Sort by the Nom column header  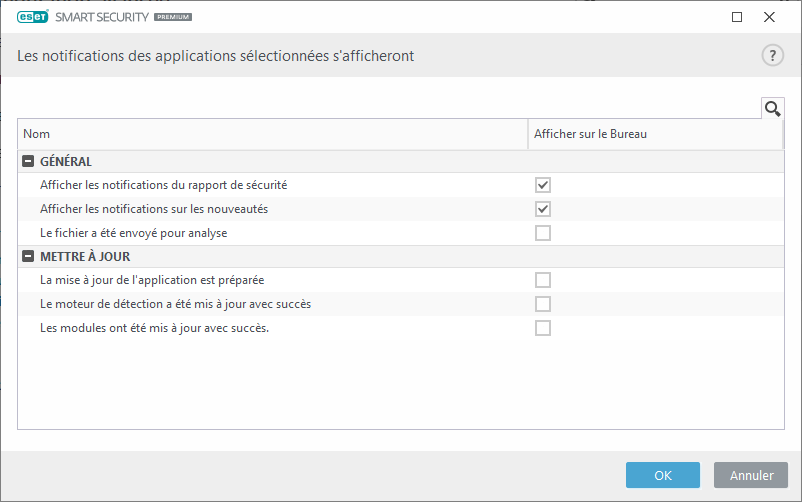click(x=273, y=134)
